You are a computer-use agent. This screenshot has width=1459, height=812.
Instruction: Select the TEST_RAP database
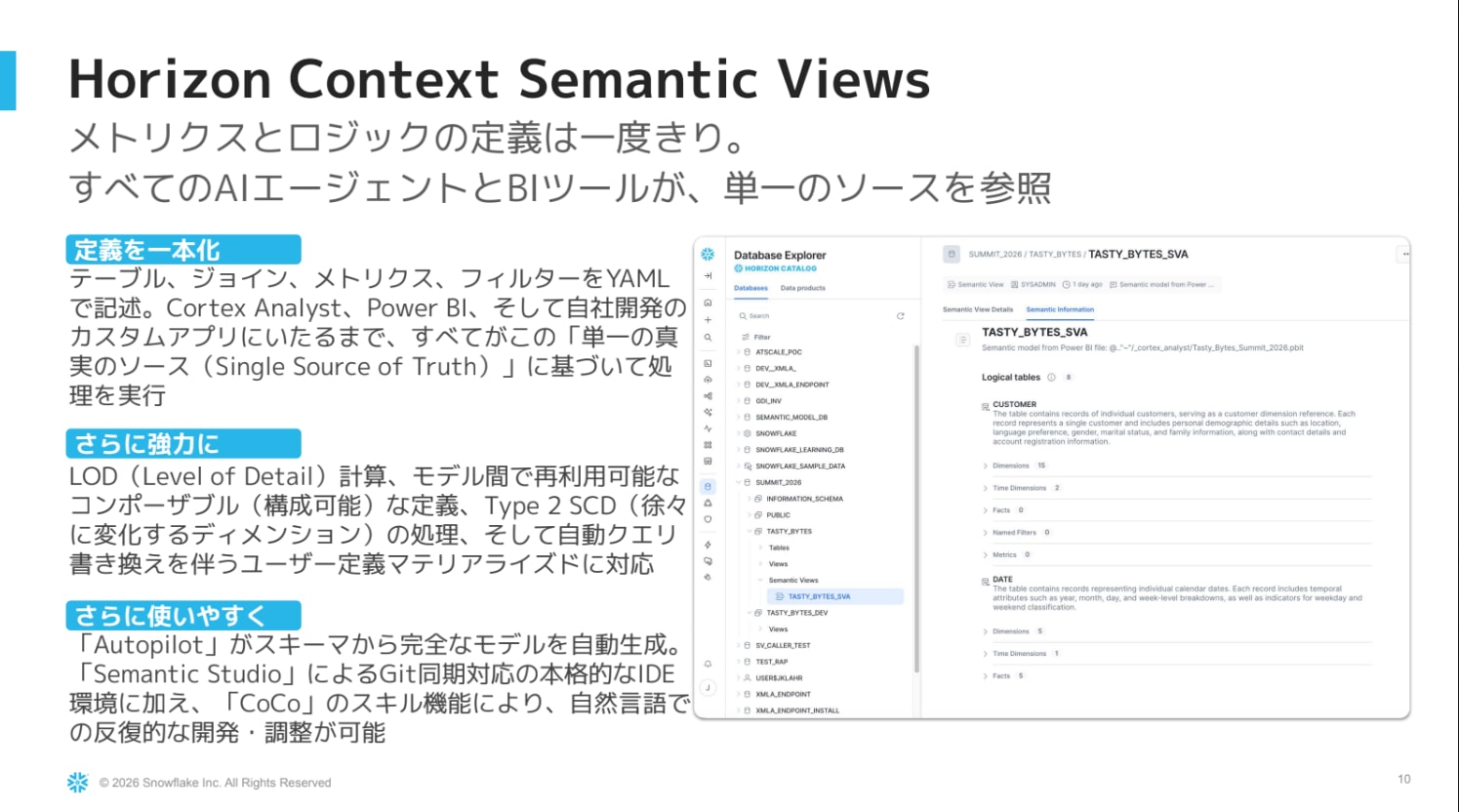771,662
